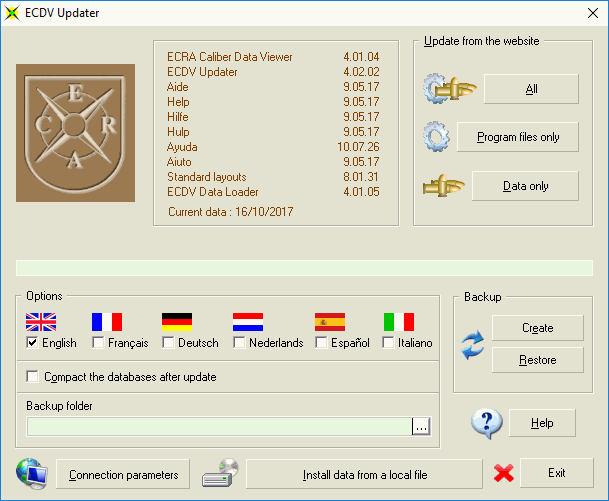Image resolution: width=609 pixels, height=501 pixels.
Task: Click the pipe icon beside Data only
Action: pyautogui.click(x=444, y=186)
